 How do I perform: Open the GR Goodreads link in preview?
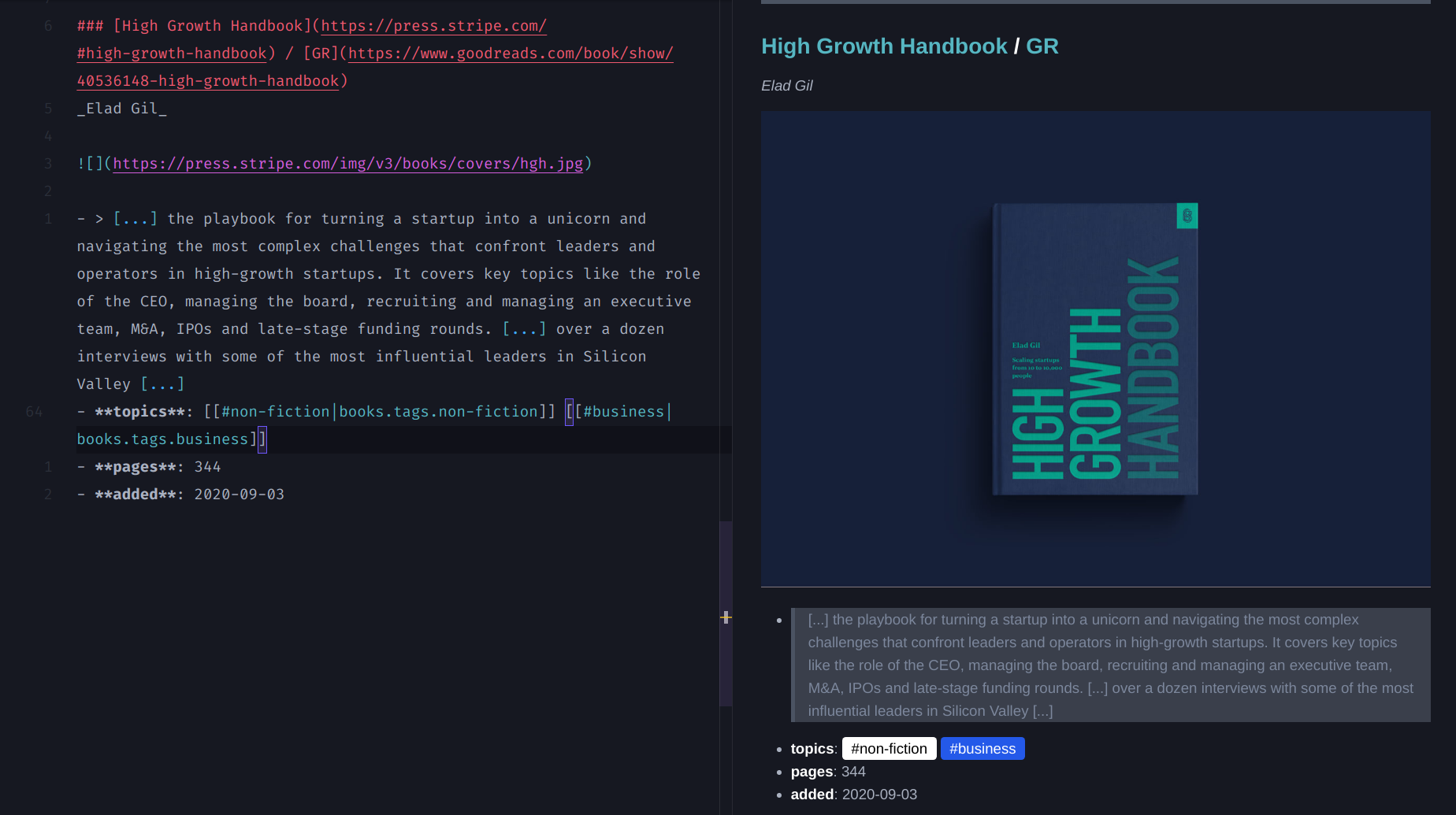(1042, 46)
